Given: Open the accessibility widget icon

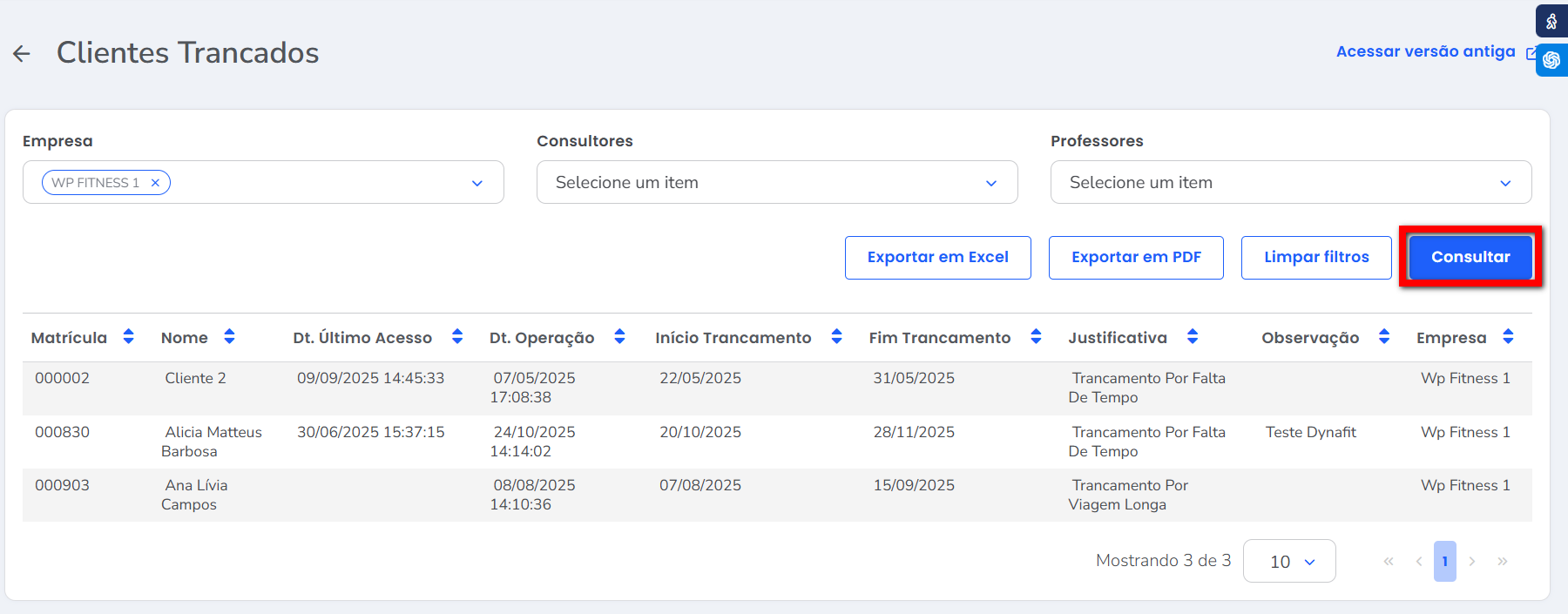Looking at the screenshot, I should coord(1551,21).
